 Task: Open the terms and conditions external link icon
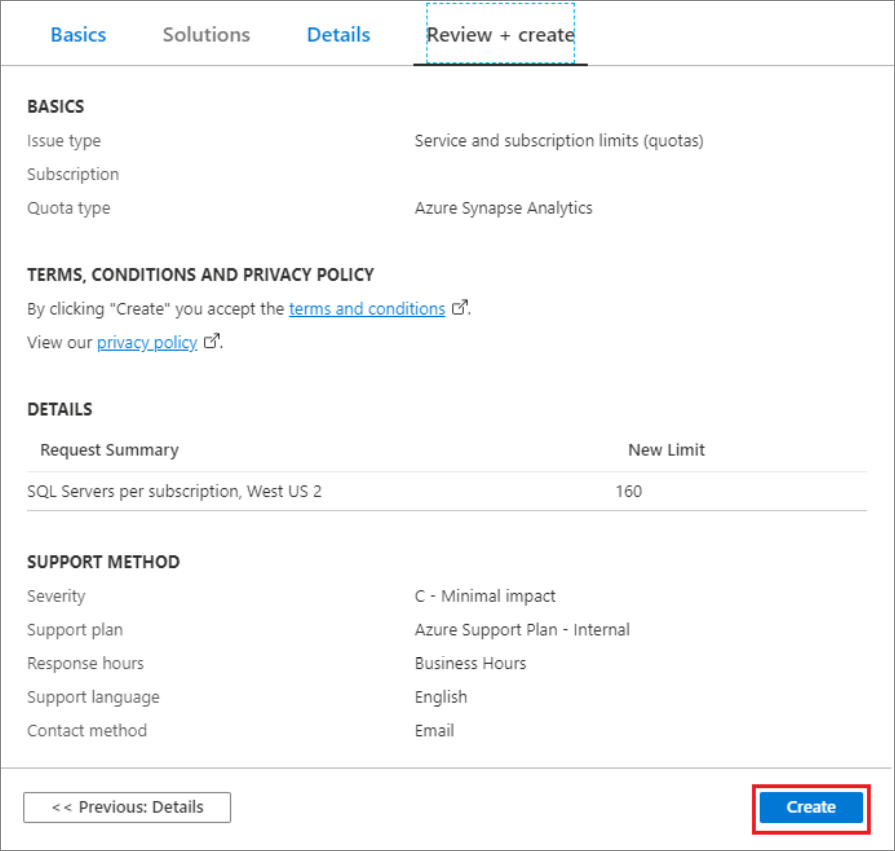click(459, 308)
